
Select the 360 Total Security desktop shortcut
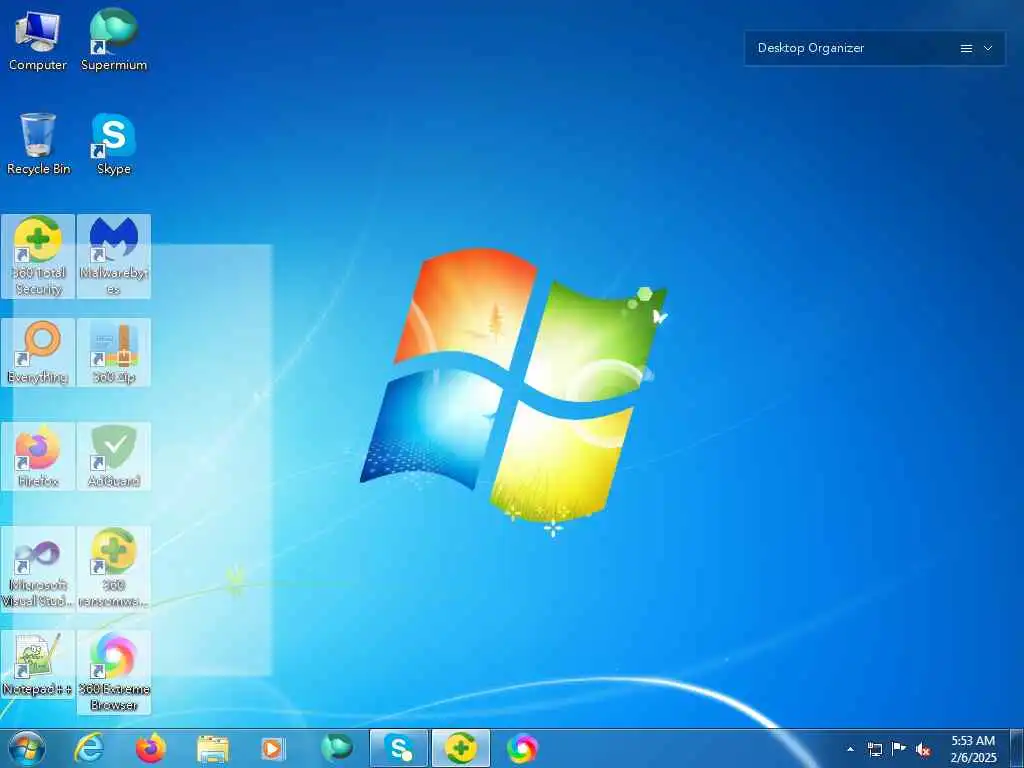pyautogui.click(x=38, y=256)
